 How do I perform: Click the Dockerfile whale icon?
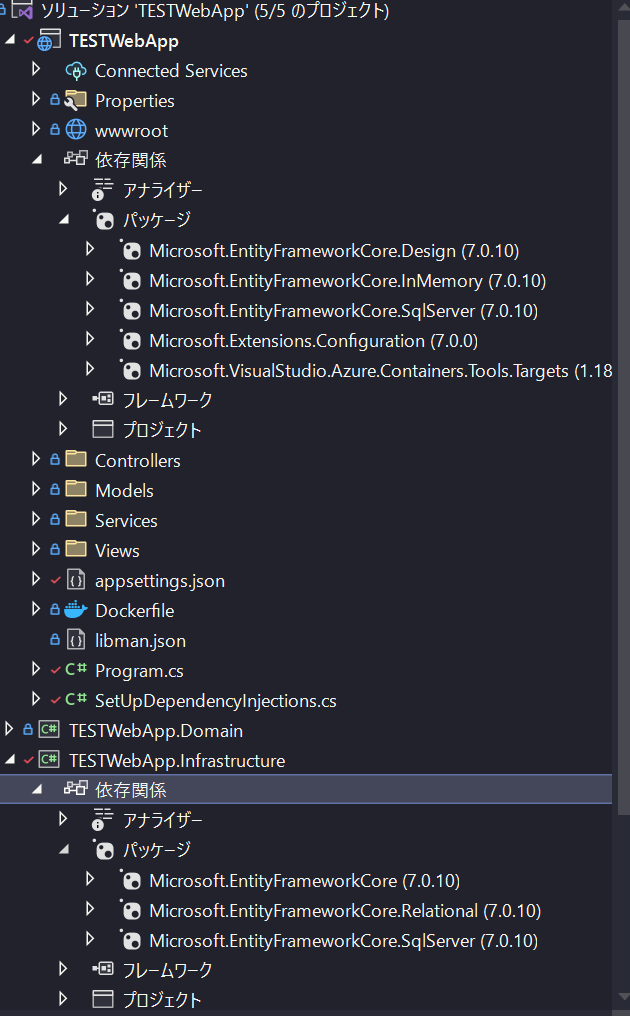76,610
